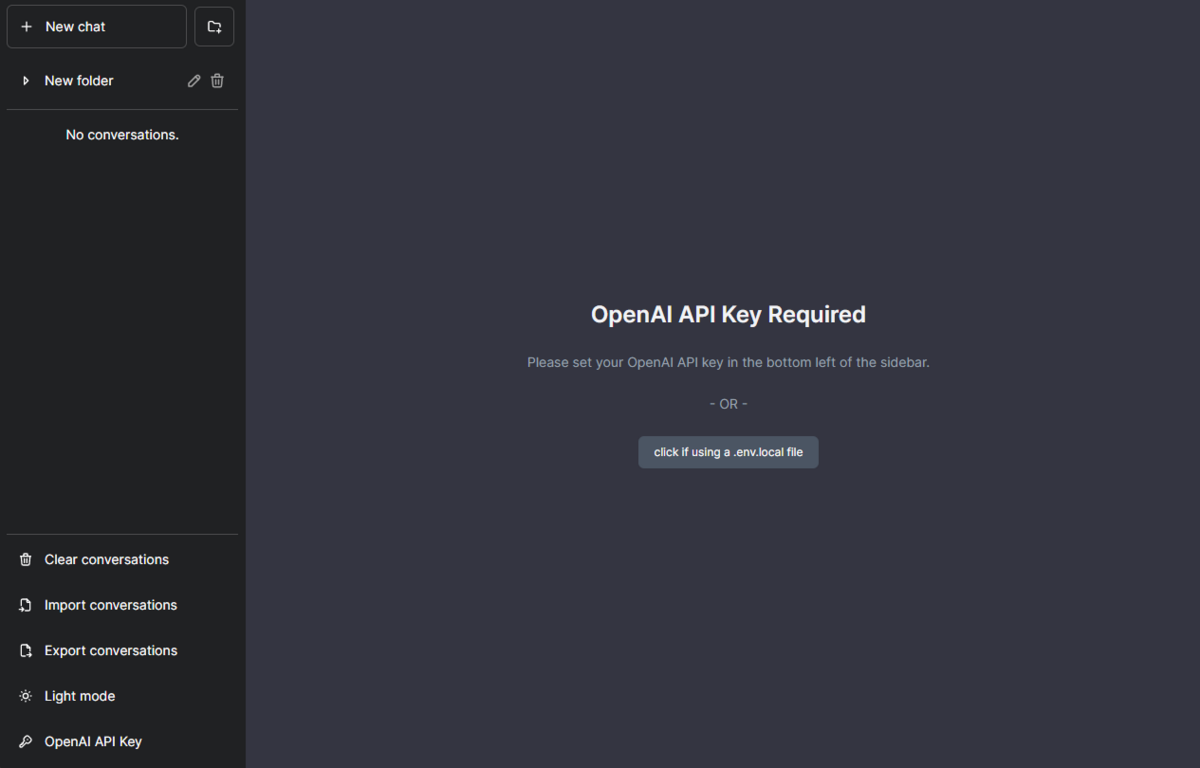Image resolution: width=1200 pixels, height=768 pixels.
Task: Click the plus icon on New chat
Action: (25, 26)
